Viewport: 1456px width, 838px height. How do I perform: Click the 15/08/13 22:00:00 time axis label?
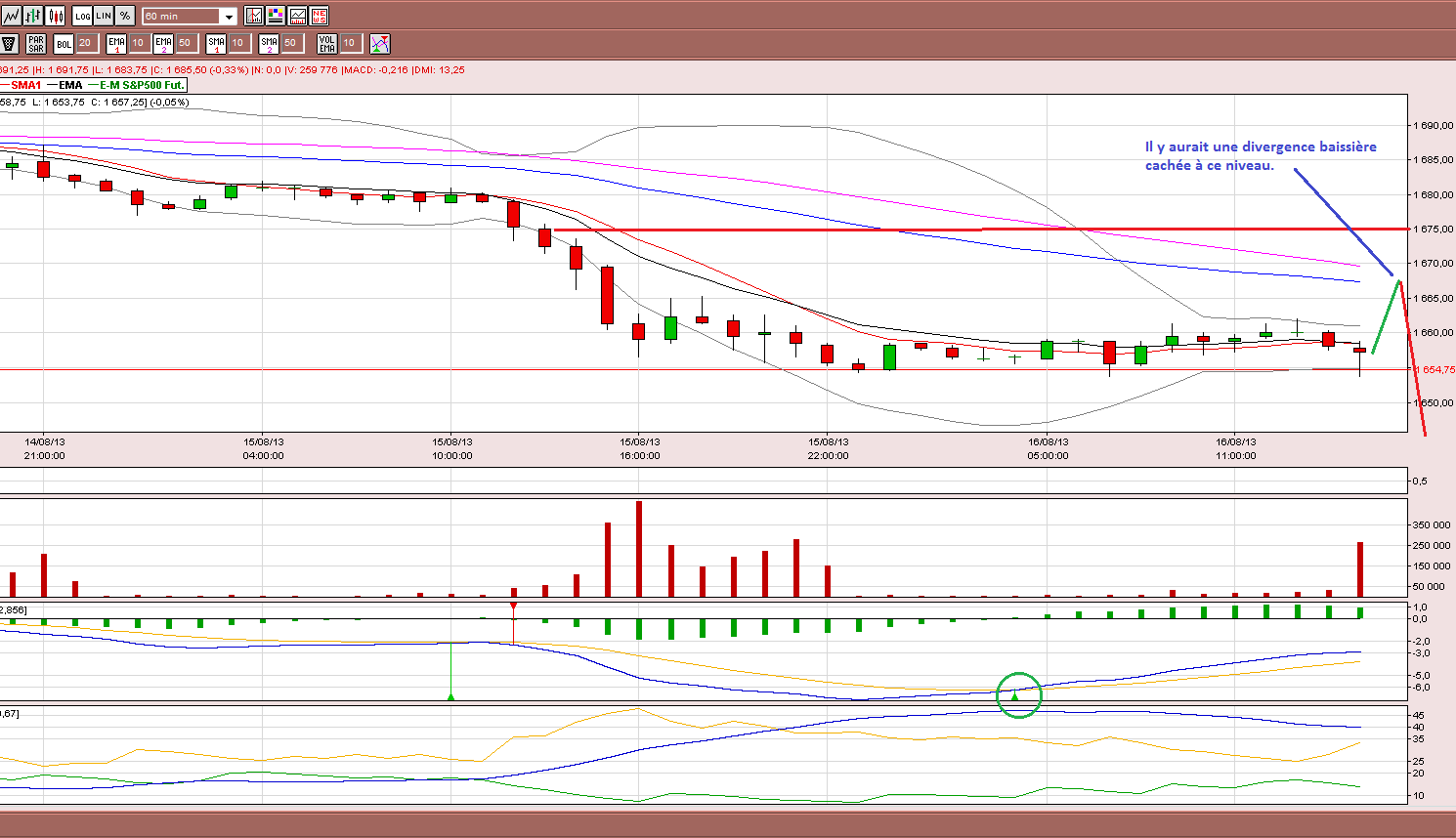click(x=829, y=448)
